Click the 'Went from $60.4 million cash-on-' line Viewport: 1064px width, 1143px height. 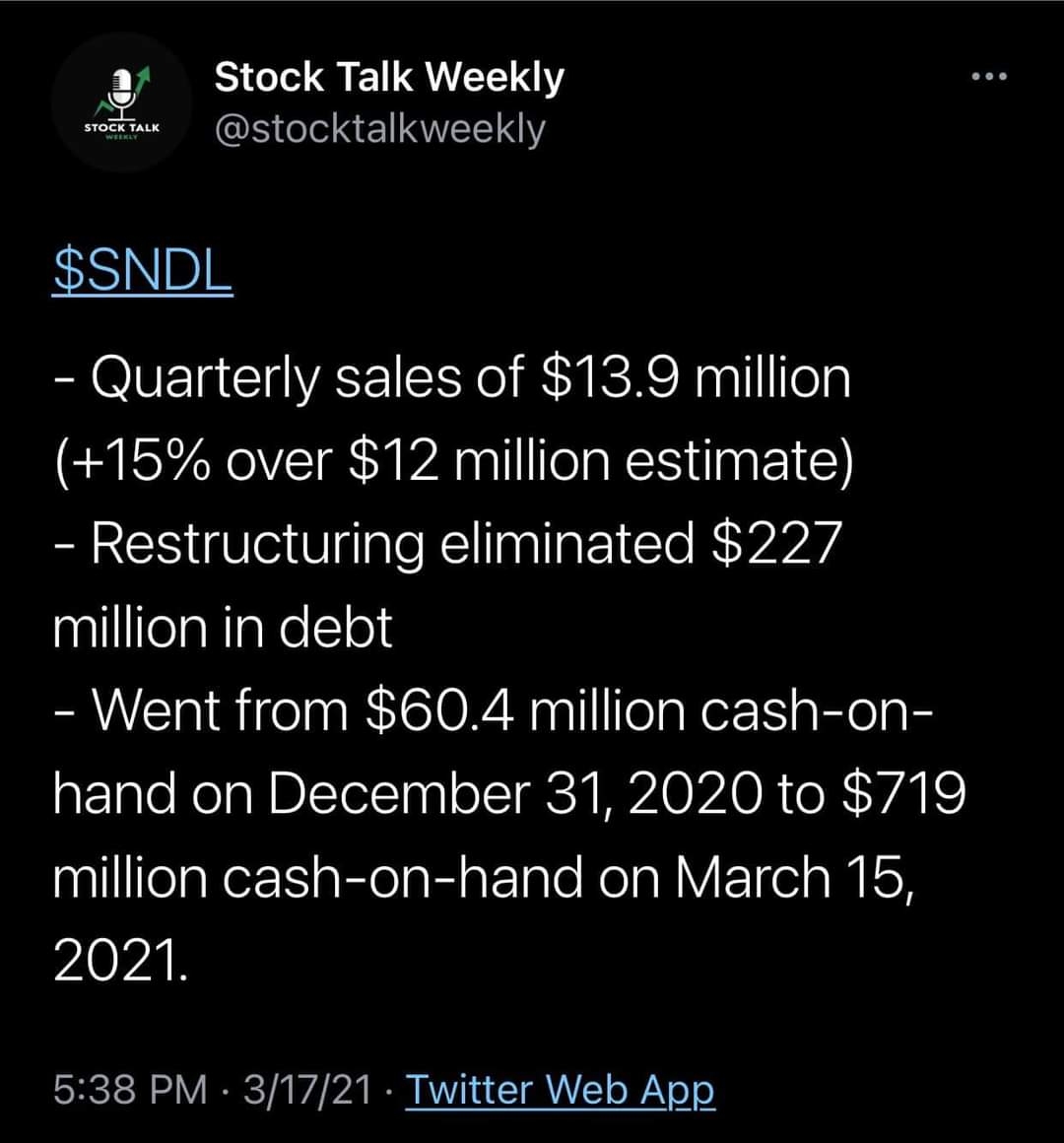488,709
